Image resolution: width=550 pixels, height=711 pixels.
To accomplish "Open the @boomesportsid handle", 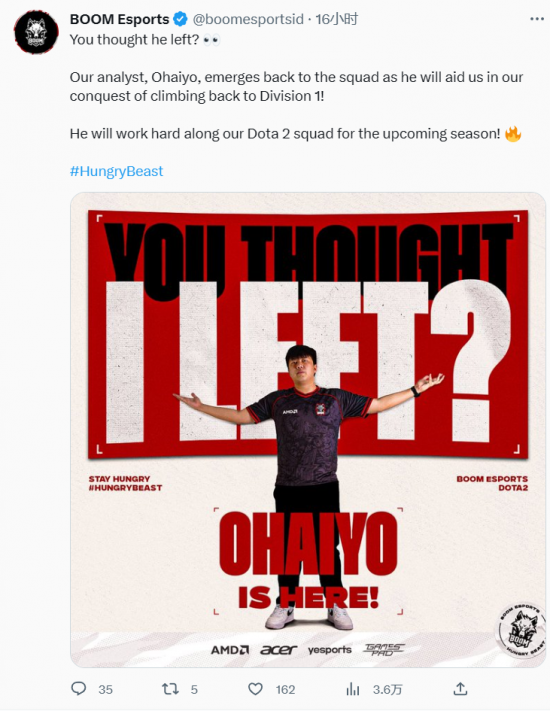I will point(248,19).
